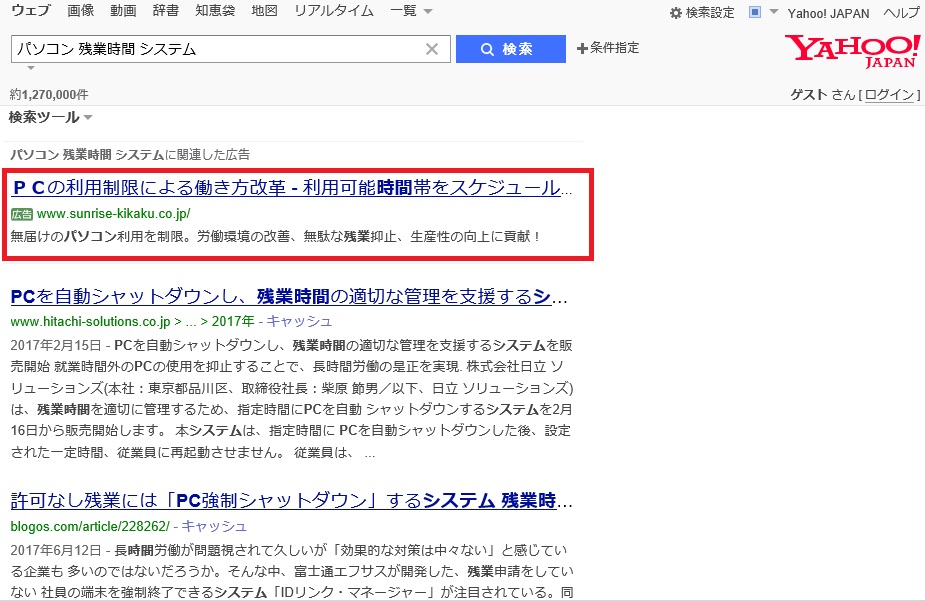
Task: Click the 検索設定 gear icon
Action: pyautogui.click(x=675, y=13)
